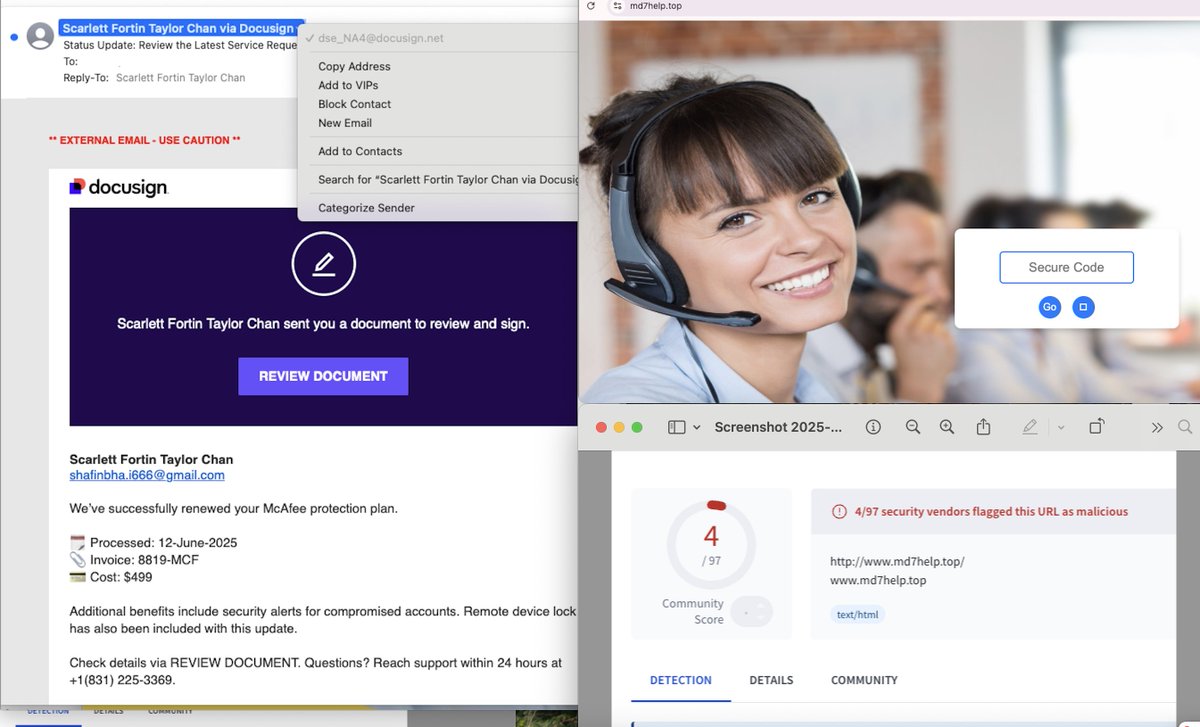Viewport: 1200px width, 727px height.
Task: Click the zoom out magnifier in Preview
Action: click(912, 427)
